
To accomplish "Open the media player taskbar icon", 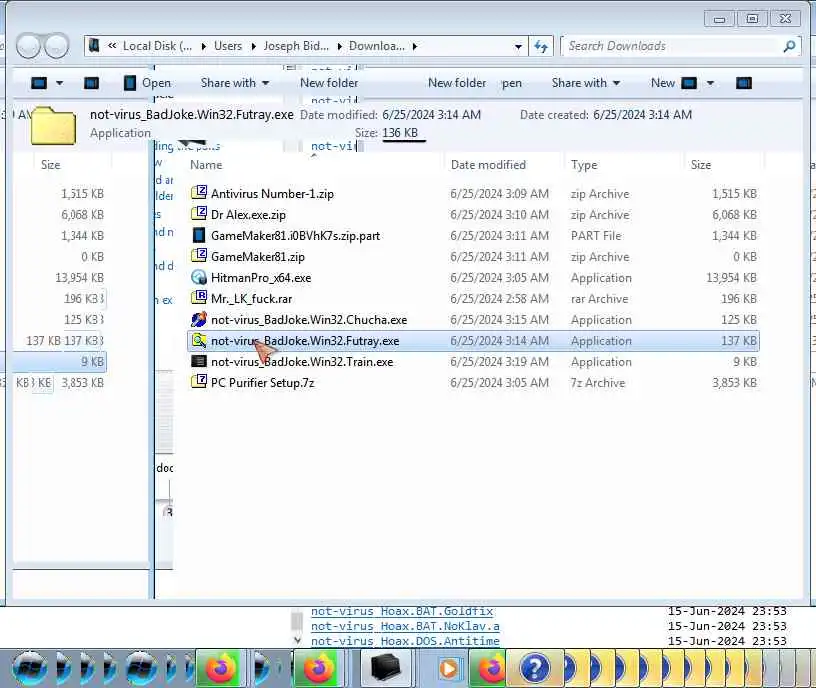I will click(x=449, y=669).
